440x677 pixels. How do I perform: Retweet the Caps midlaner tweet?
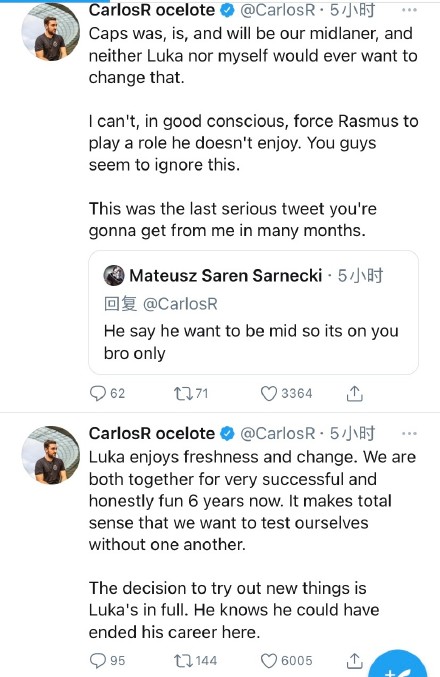tap(190, 393)
